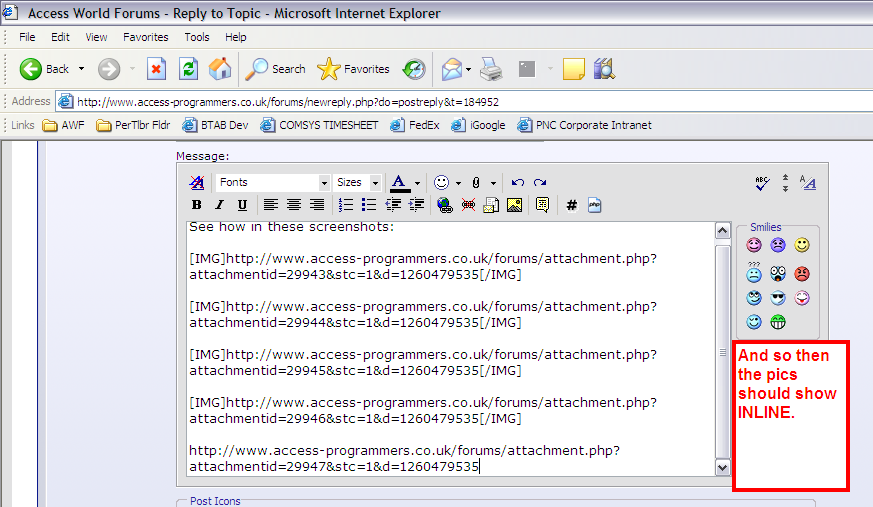Open the Favorites menu

pos(145,37)
